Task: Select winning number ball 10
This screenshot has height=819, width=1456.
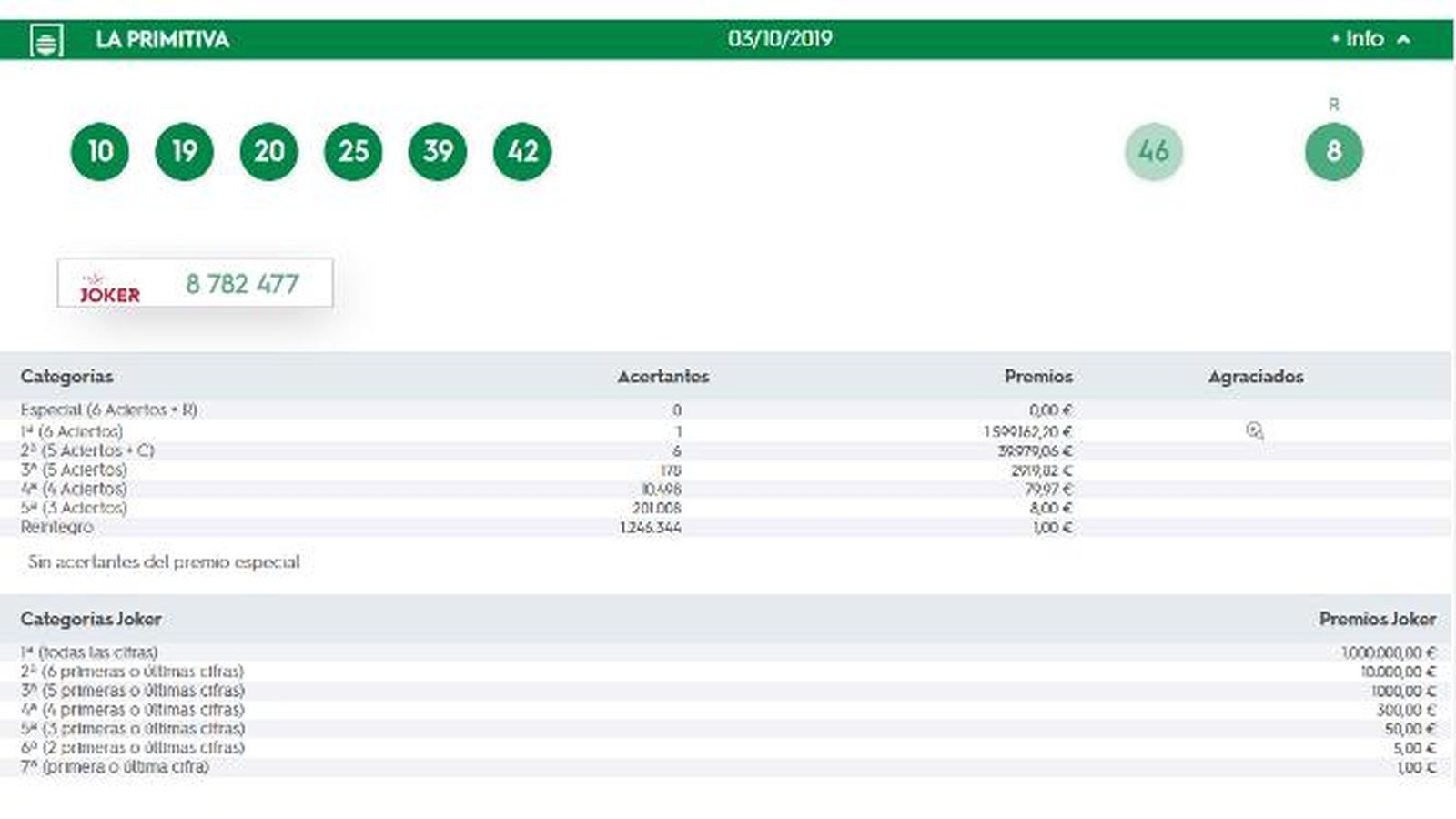Action: pos(100,151)
